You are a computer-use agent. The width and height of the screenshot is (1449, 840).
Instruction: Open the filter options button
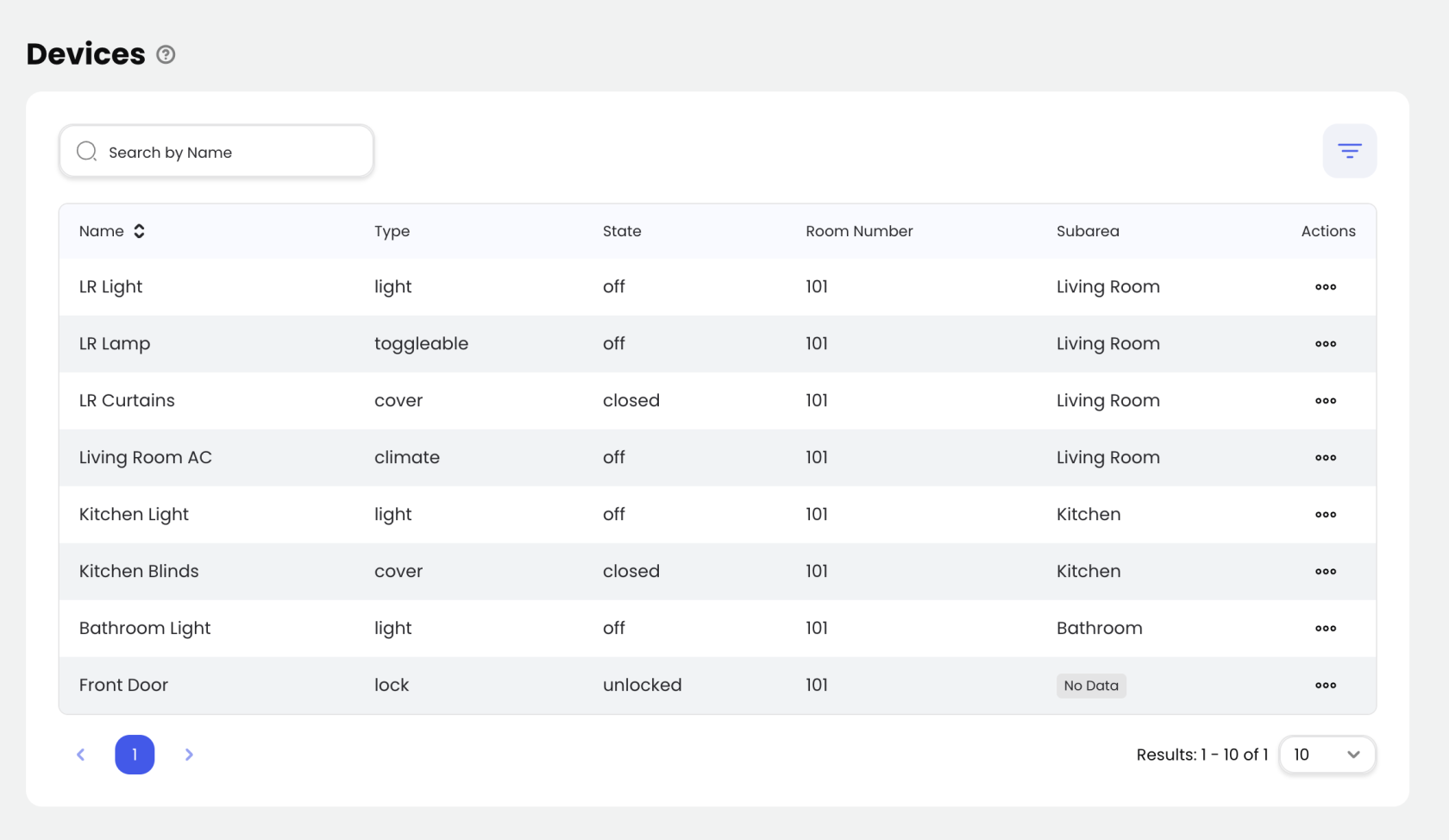tap(1349, 152)
